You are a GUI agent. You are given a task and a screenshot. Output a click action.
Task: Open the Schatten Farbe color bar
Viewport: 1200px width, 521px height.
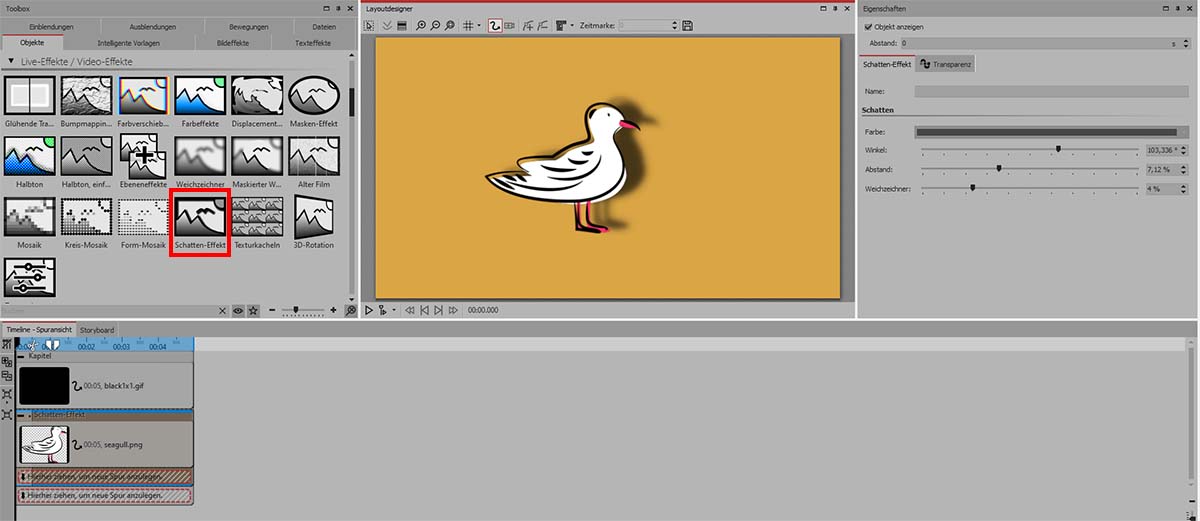(1052, 131)
